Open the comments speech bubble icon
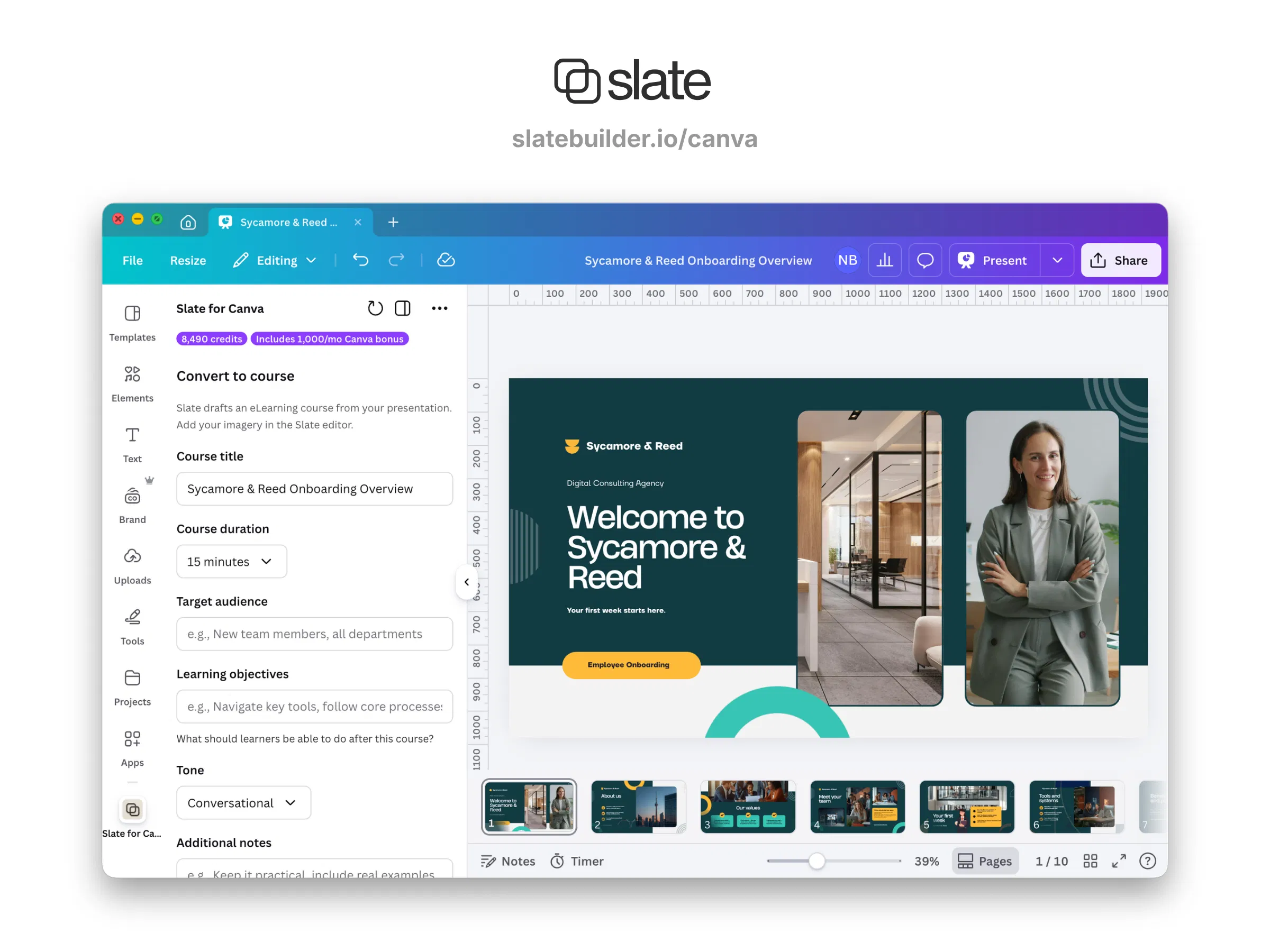1270x952 pixels. coord(925,261)
